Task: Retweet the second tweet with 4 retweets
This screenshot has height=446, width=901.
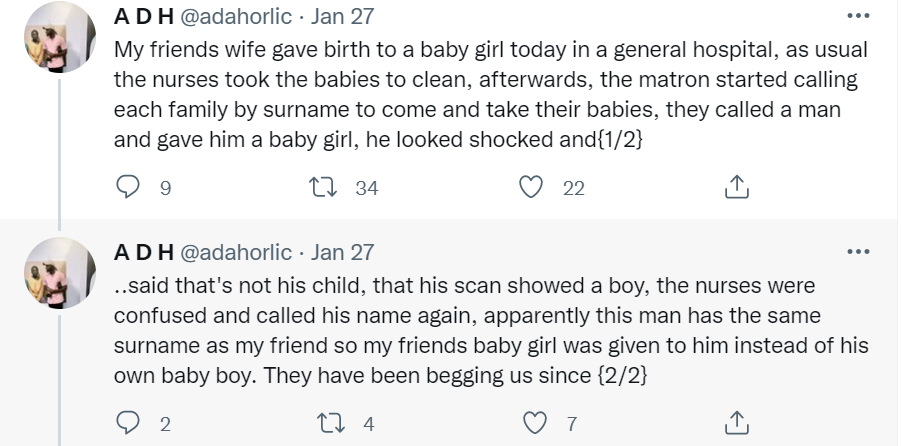Action: (x=327, y=423)
